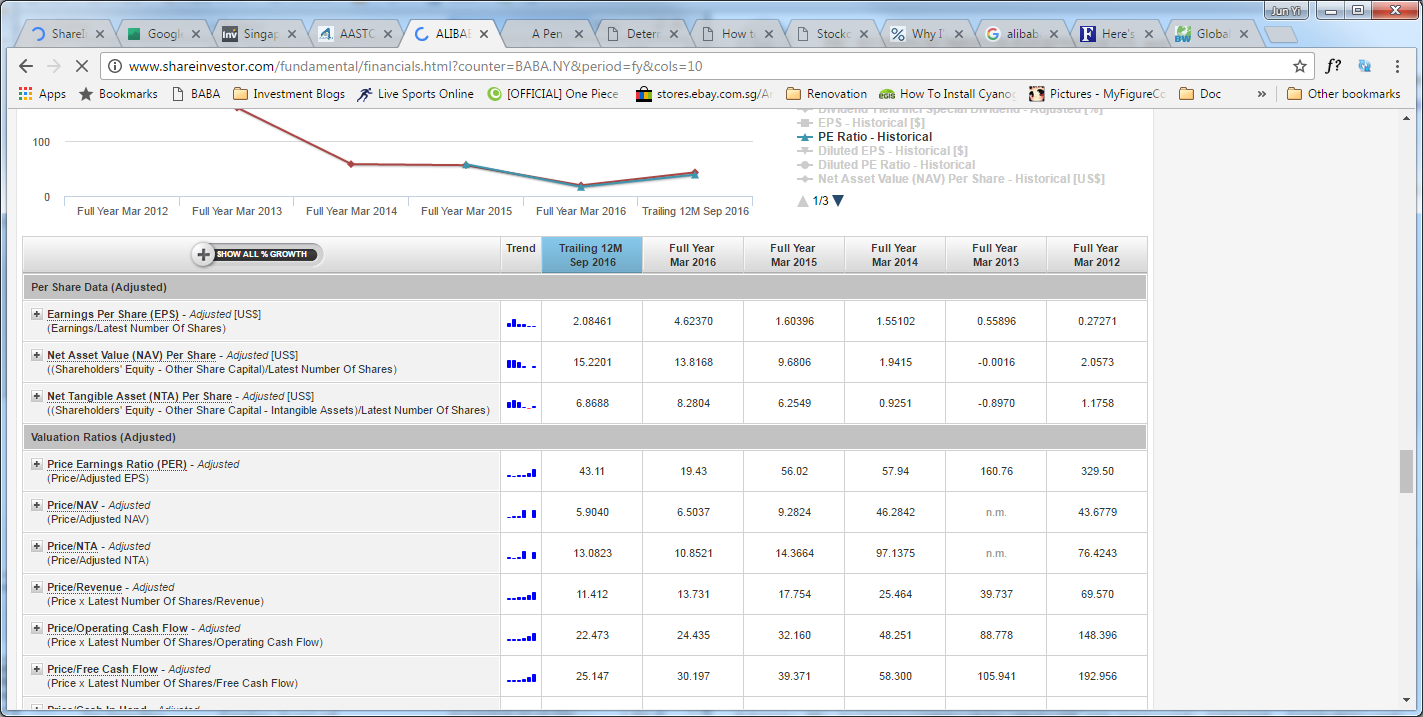The width and height of the screenshot is (1423, 717).
Task: Expand the Net Asset Value (NAV) Per Share row
Action: pyautogui.click(x=37, y=355)
